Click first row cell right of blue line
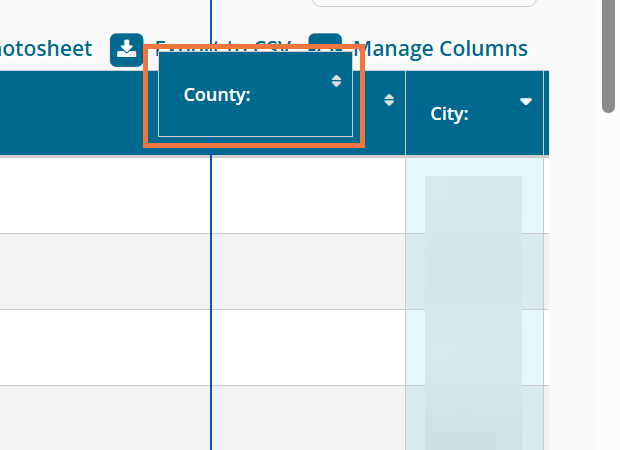The height and width of the screenshot is (450, 620). point(308,195)
